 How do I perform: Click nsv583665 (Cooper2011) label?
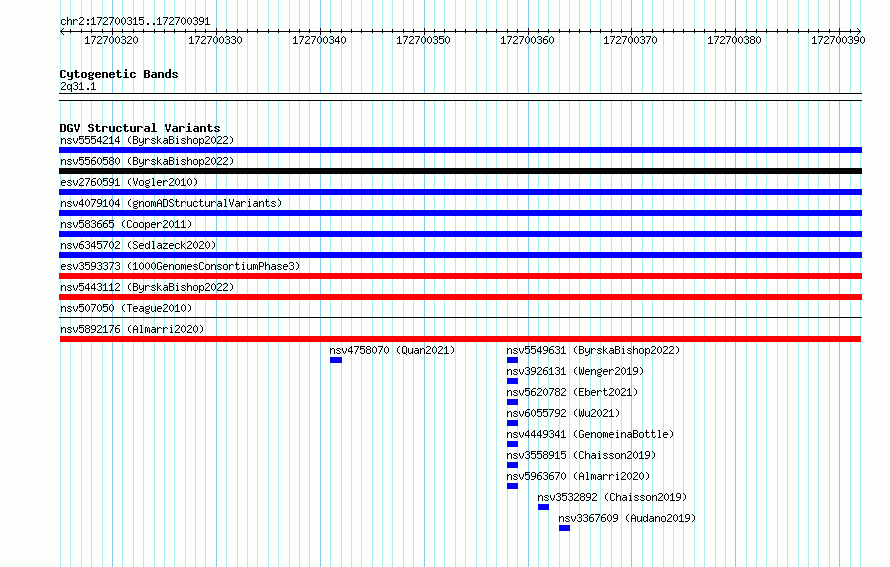click(x=126, y=224)
